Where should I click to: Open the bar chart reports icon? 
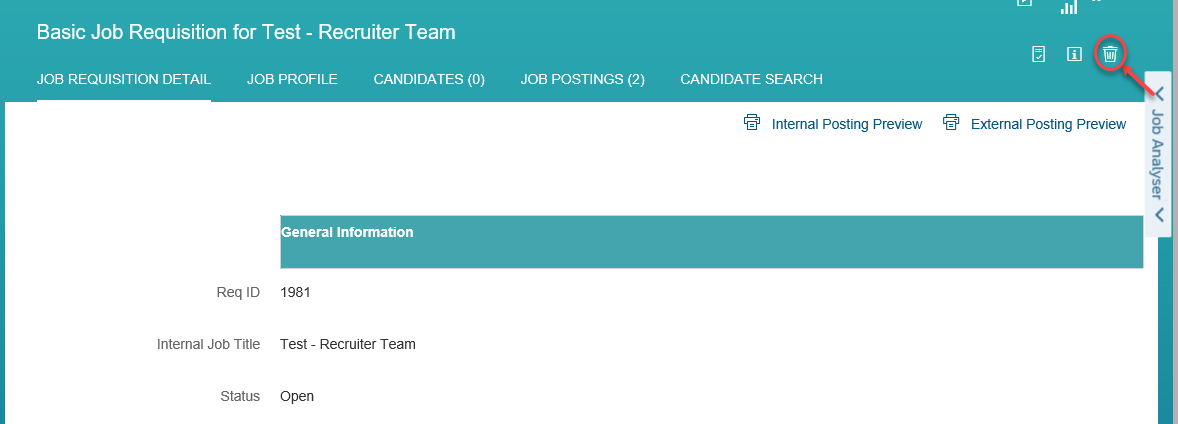[x=1068, y=6]
